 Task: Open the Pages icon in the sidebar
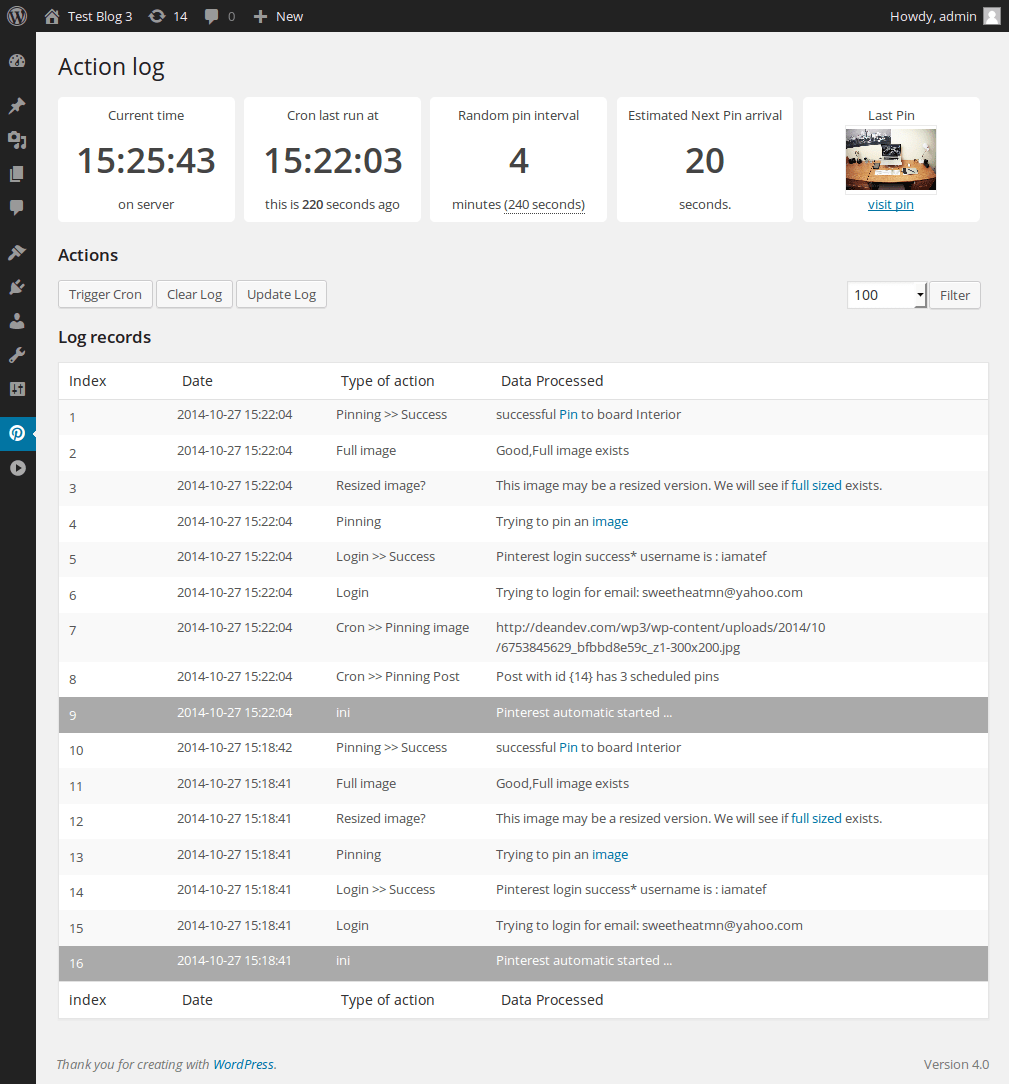[x=17, y=174]
